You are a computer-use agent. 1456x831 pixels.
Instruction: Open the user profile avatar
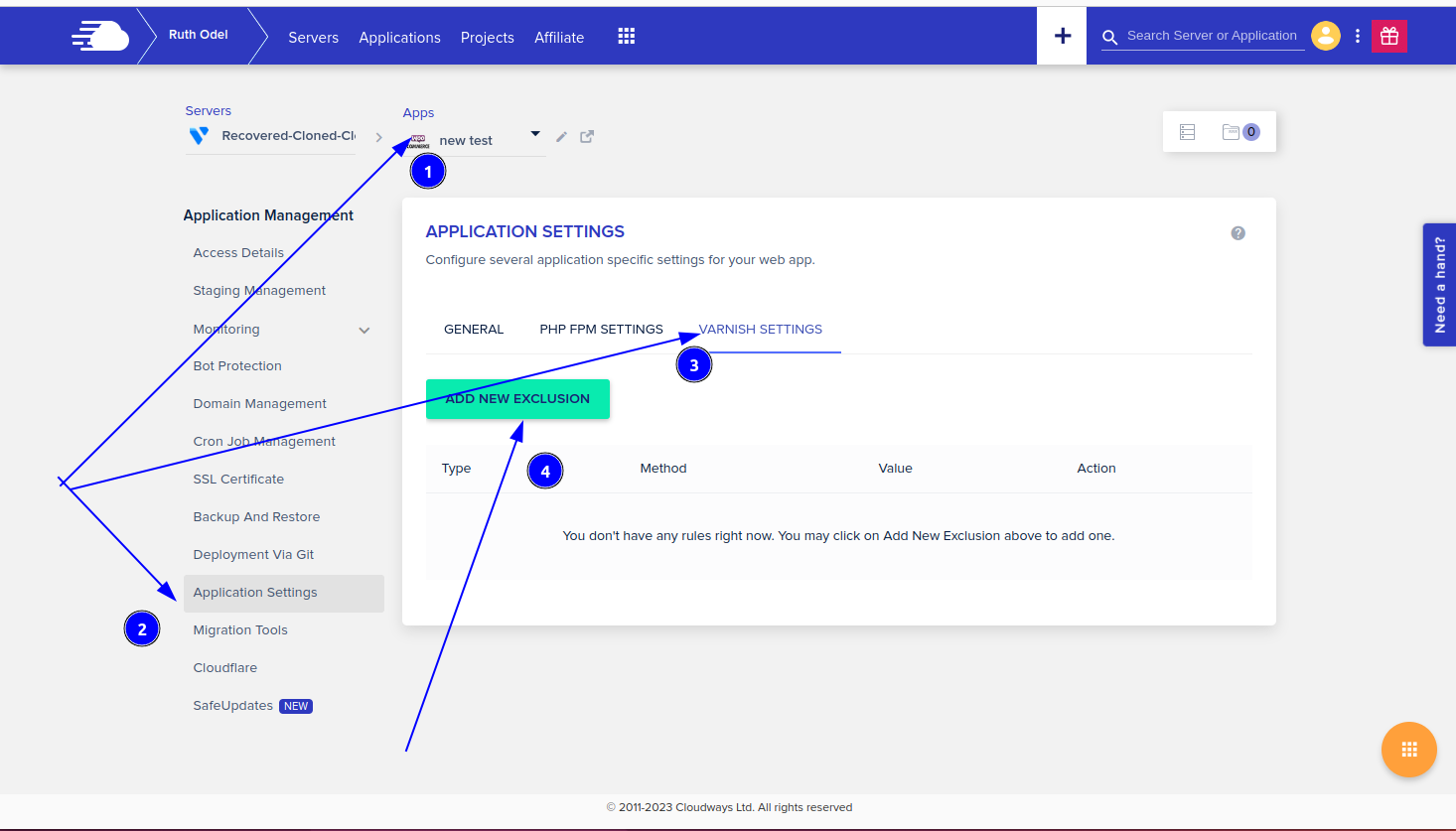pyautogui.click(x=1325, y=36)
